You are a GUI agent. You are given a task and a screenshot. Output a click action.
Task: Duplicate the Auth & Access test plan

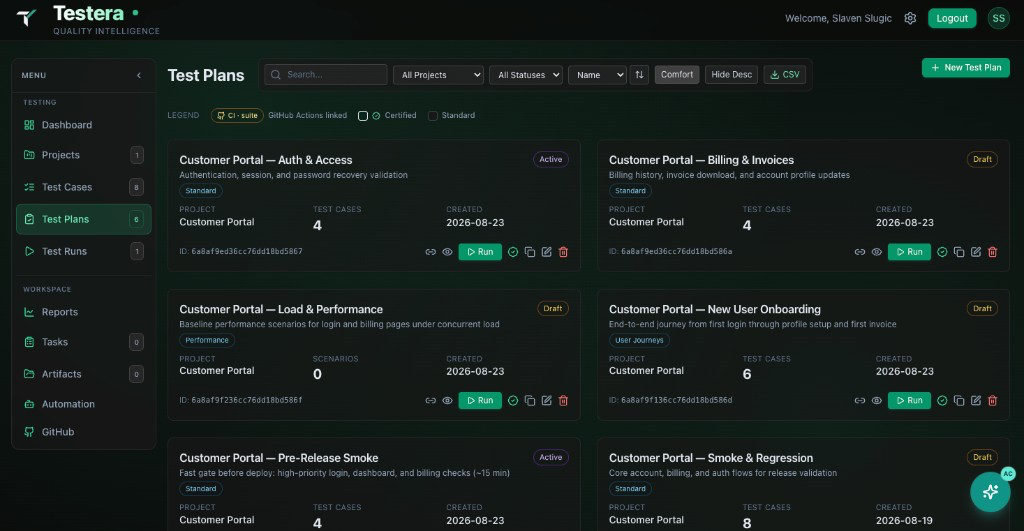530,252
